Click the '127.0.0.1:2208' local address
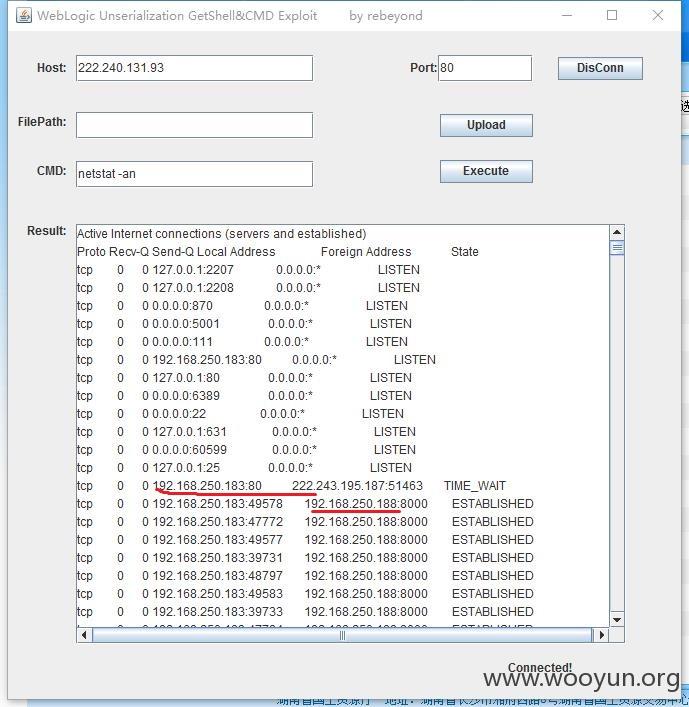The width and height of the screenshot is (689, 707). coord(193,288)
